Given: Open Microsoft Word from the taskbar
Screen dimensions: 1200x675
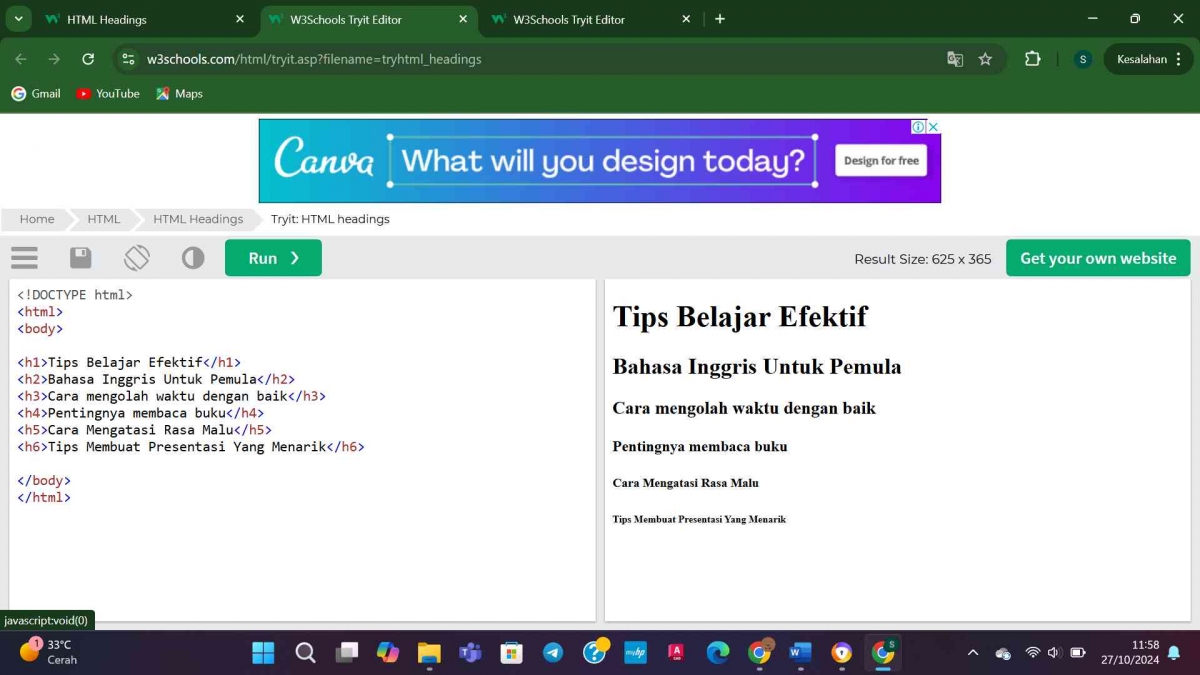Looking at the screenshot, I should click(800, 653).
